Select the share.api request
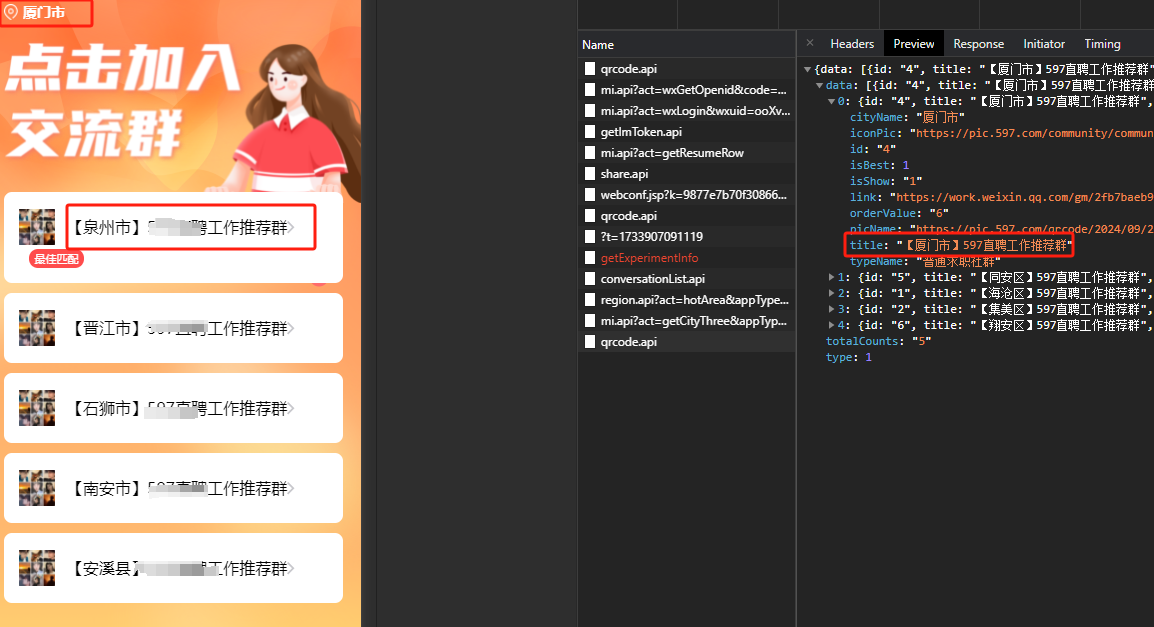This screenshot has height=627, width=1154. 686,174
